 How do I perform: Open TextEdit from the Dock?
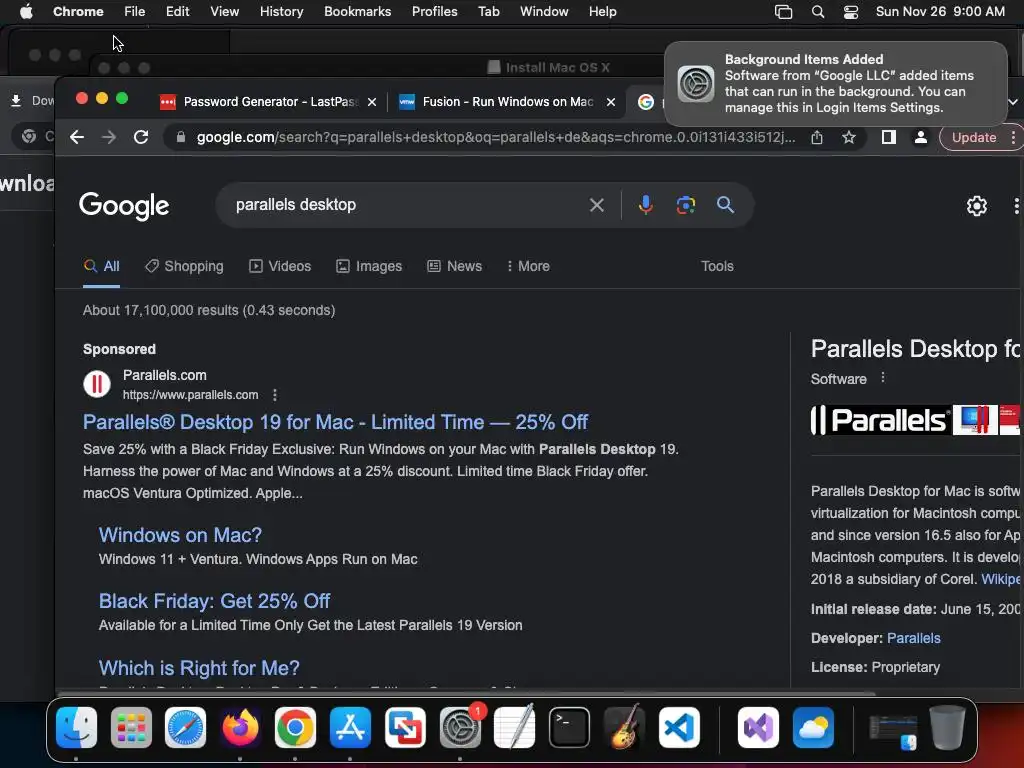(x=515, y=728)
